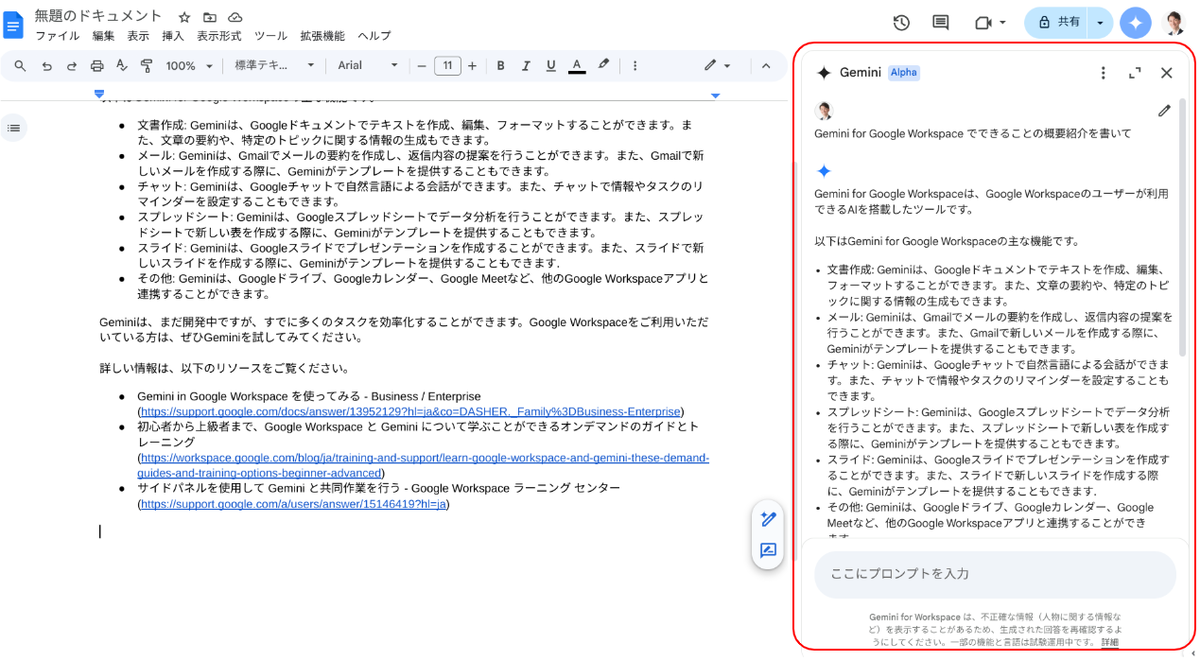
Task: Move document to a folder
Action: point(210,17)
